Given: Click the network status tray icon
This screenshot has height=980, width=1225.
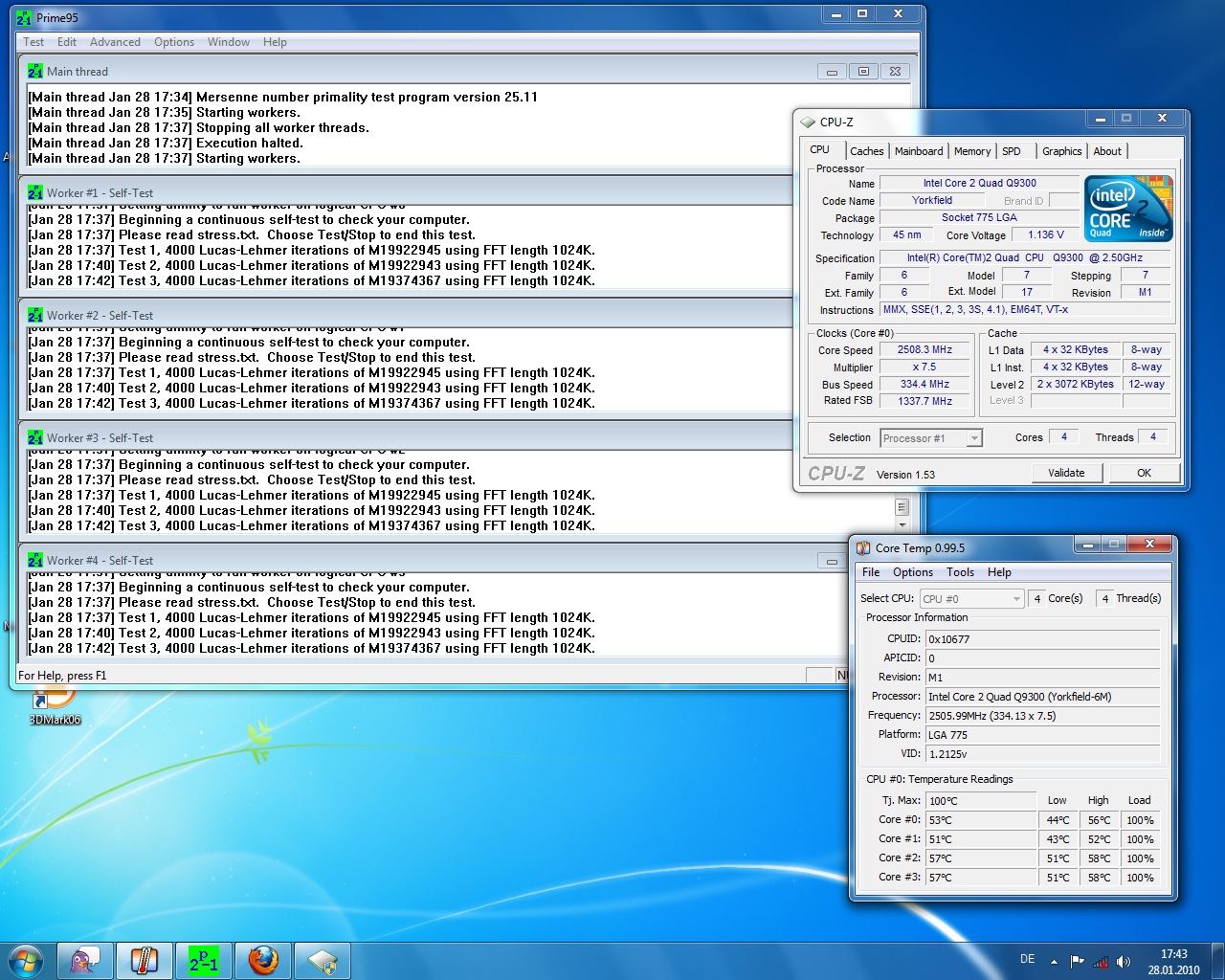Looking at the screenshot, I should point(1101,962).
